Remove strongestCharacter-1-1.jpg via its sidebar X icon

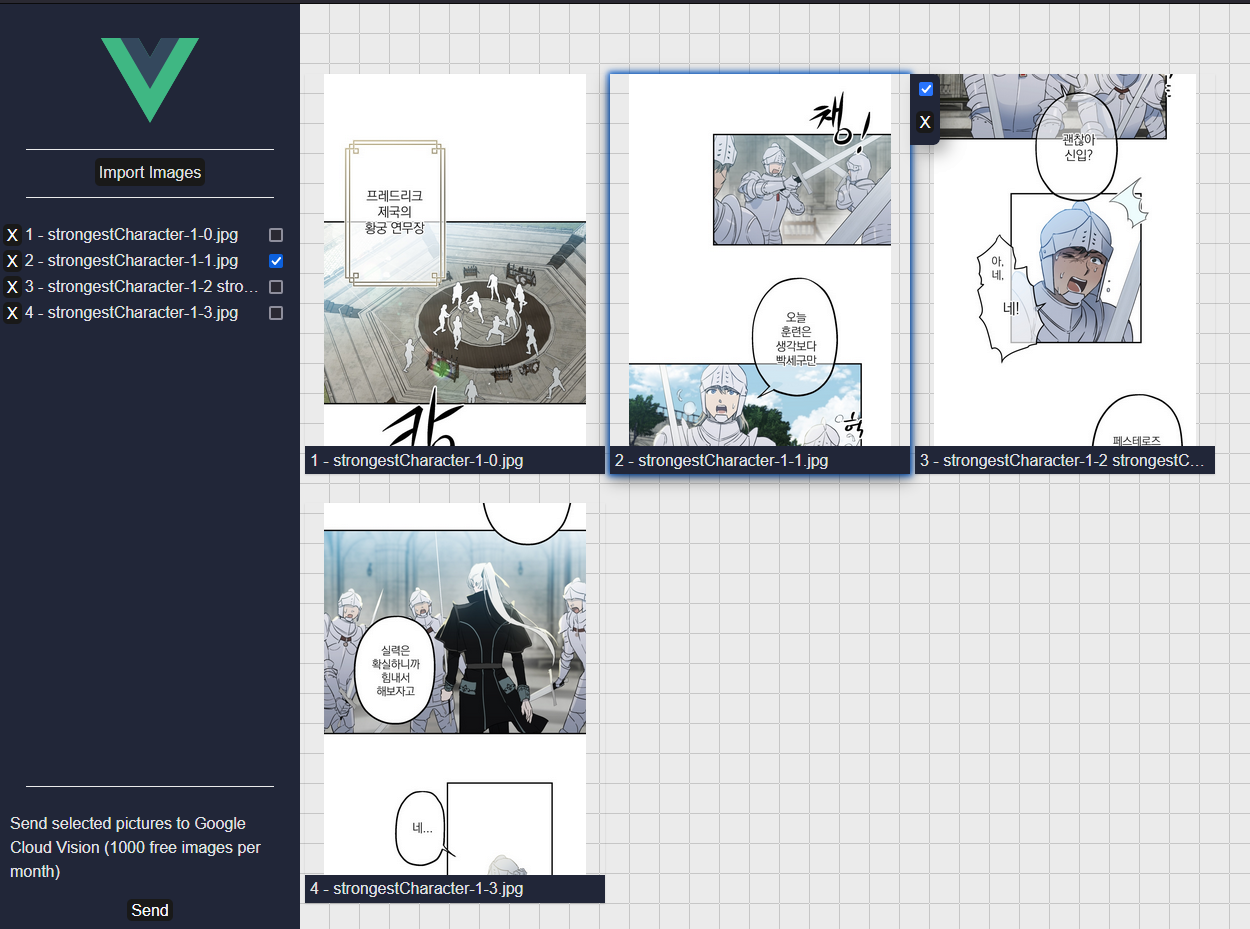pos(12,261)
